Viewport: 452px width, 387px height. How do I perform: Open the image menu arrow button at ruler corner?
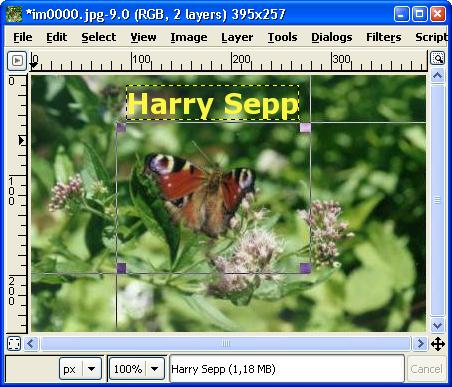click(17, 61)
